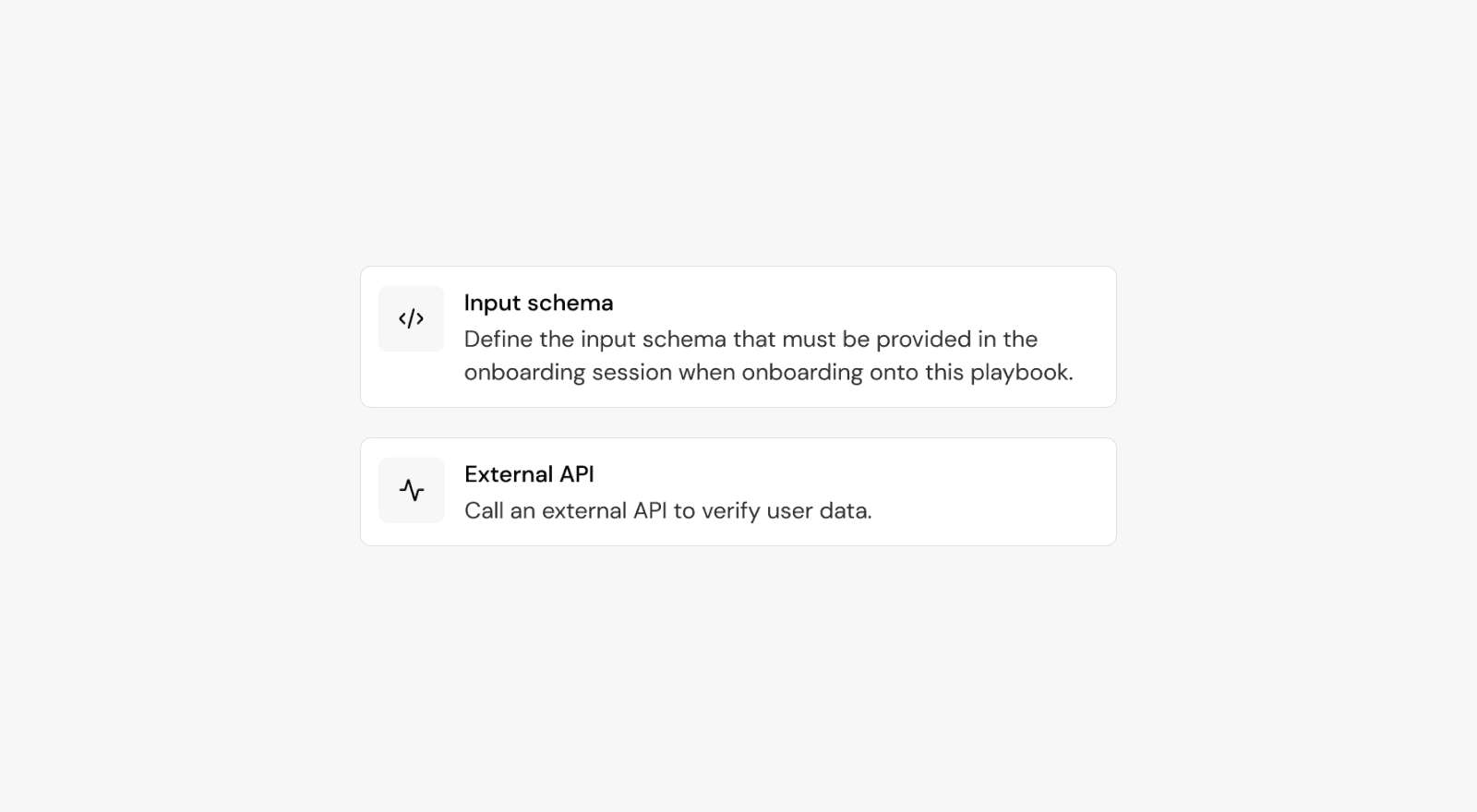Click the External API title text
This screenshot has width=1477, height=812.
(x=530, y=474)
